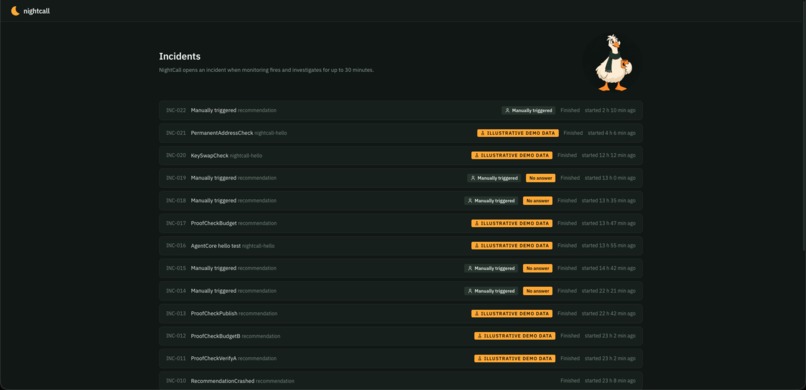Open incident INC-016 AgentCore hello test
The height and width of the screenshot is (390, 806).
point(400,246)
